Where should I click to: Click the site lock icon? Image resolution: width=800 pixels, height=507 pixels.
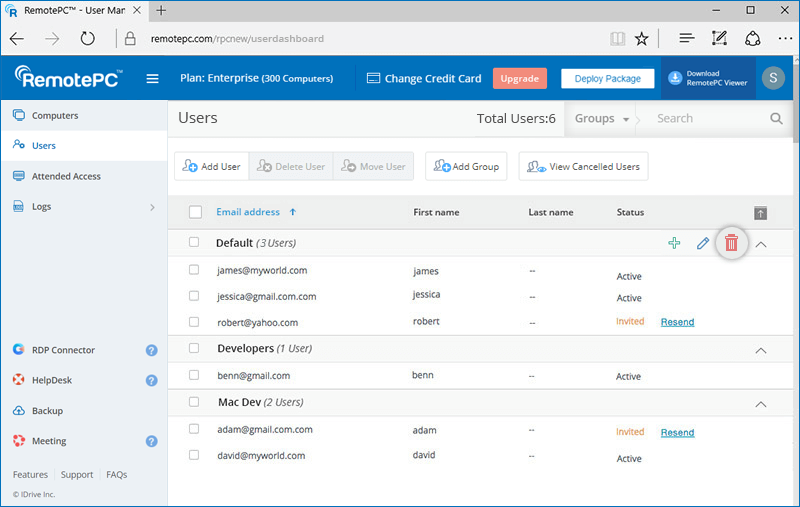[x=130, y=38]
